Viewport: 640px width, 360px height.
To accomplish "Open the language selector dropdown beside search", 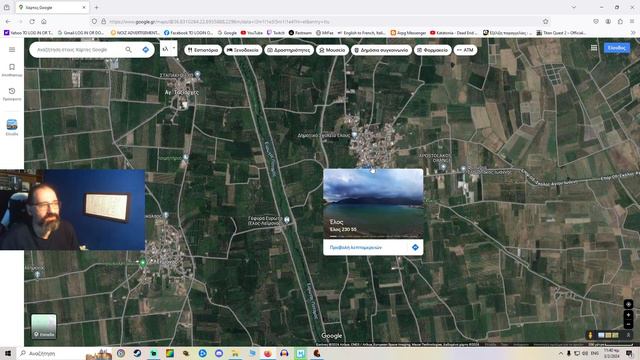I will pos(168,49).
